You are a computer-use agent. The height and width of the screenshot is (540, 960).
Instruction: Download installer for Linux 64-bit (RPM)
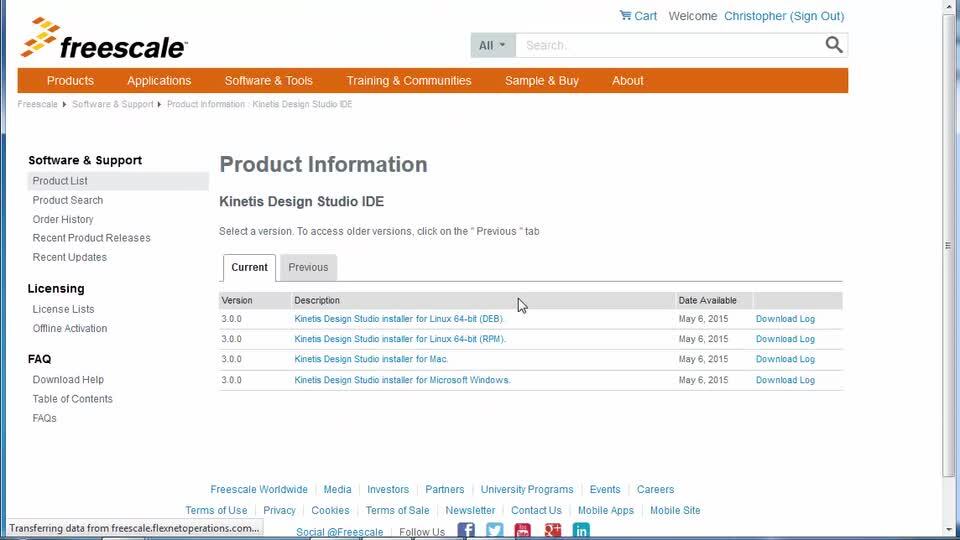400,339
